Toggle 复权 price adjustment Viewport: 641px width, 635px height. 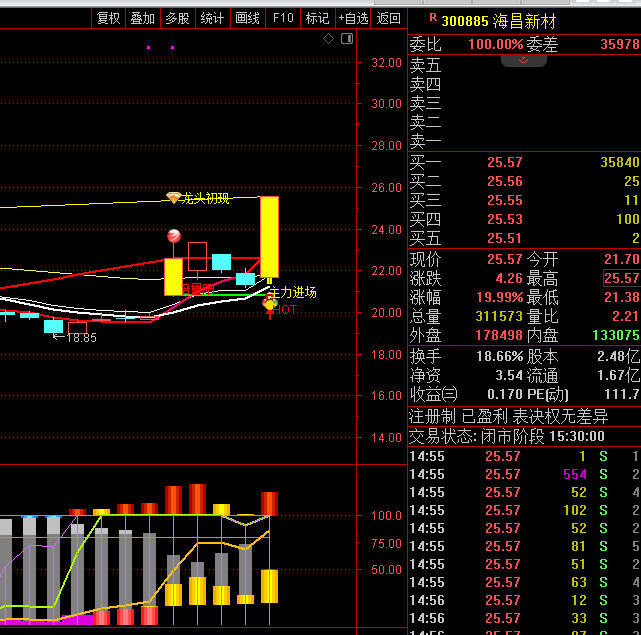(108, 18)
